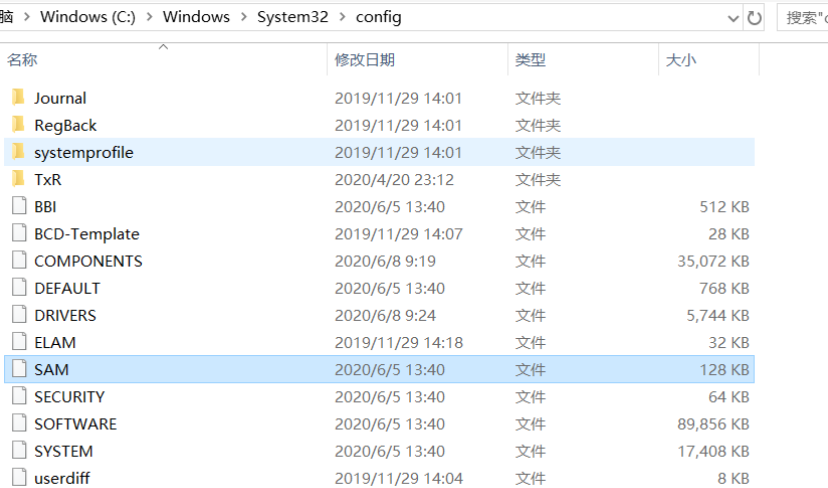Click the SECURITY file icon
Image resolution: width=828 pixels, height=488 pixels.
[x=19, y=396]
